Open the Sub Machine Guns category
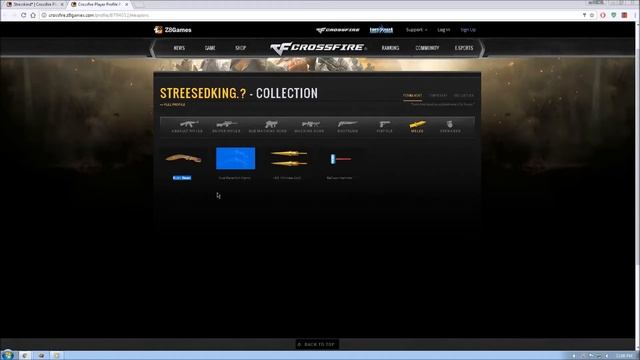The image size is (640, 360). click(268, 126)
